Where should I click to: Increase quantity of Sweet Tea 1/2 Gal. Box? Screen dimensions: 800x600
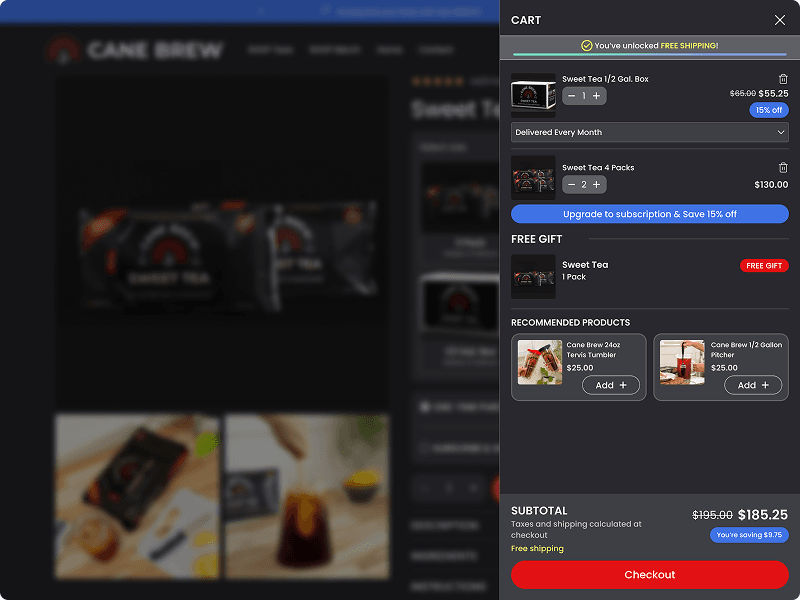coord(596,96)
